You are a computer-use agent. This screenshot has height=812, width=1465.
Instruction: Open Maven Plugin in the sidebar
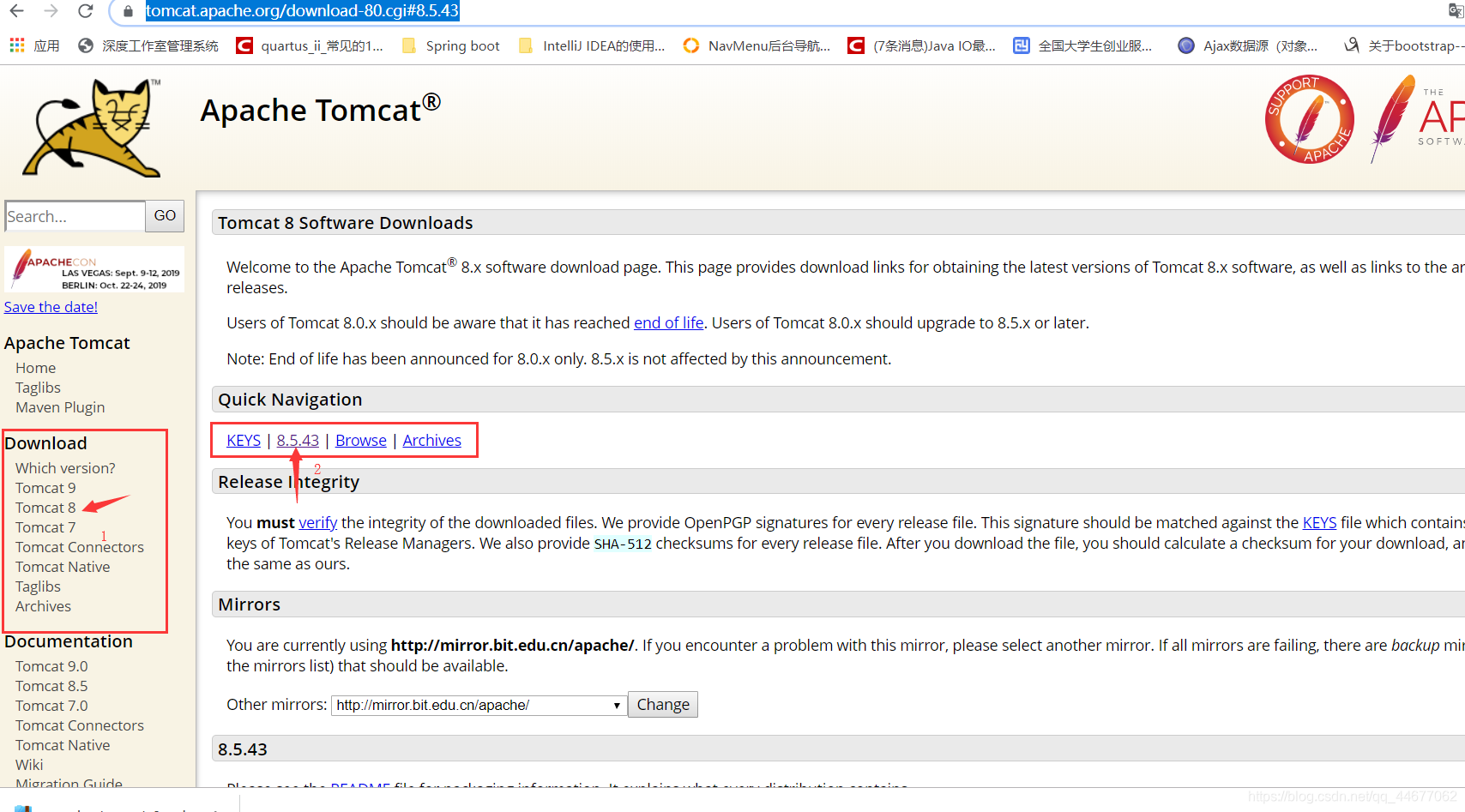(x=60, y=407)
